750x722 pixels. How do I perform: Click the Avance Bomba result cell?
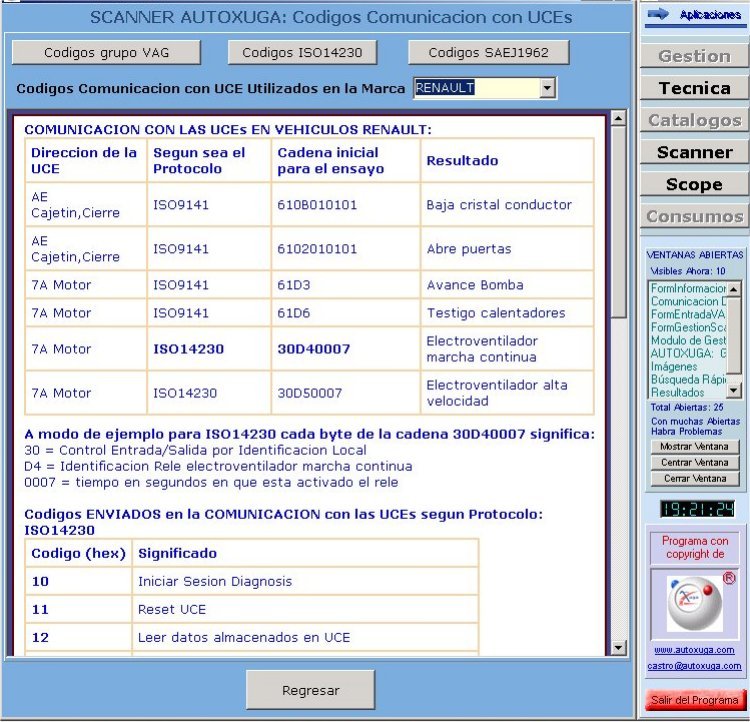pos(507,285)
